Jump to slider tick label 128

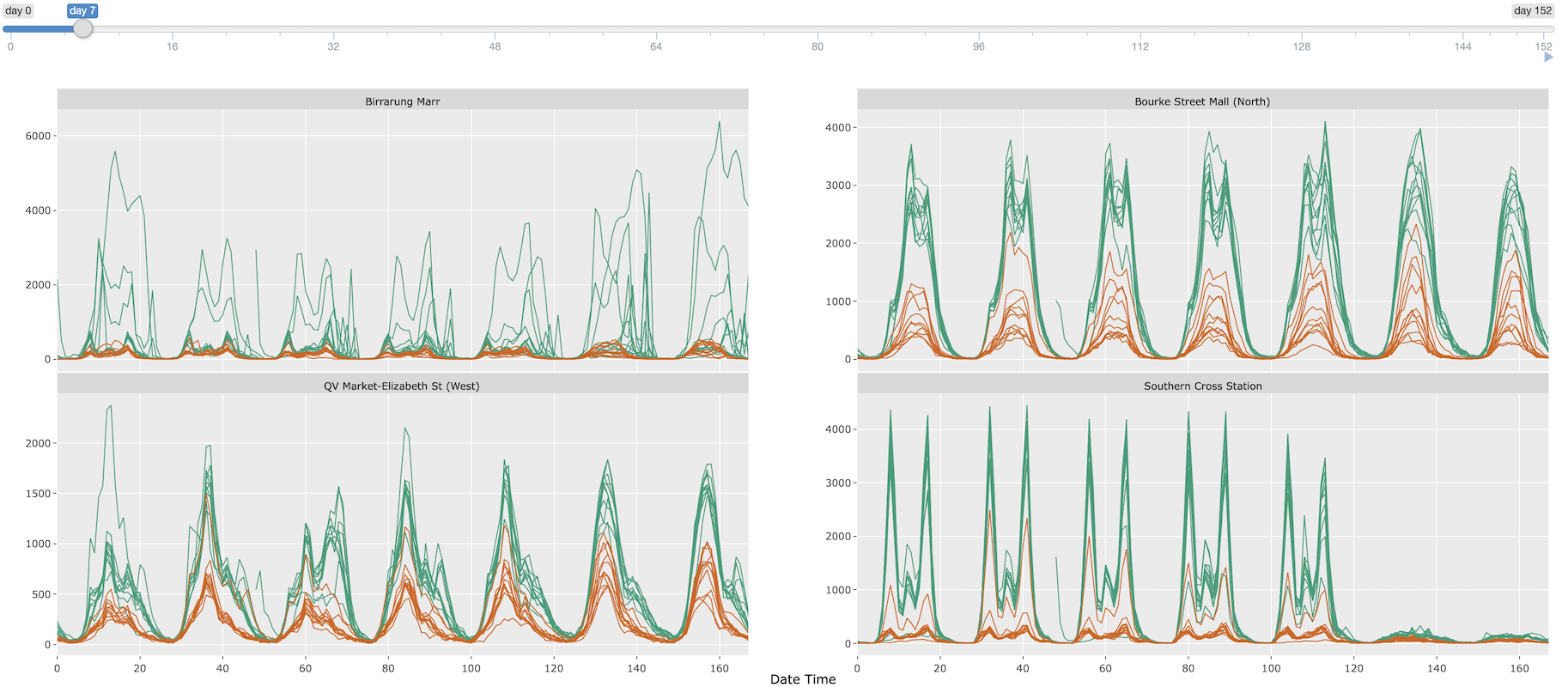click(1302, 46)
